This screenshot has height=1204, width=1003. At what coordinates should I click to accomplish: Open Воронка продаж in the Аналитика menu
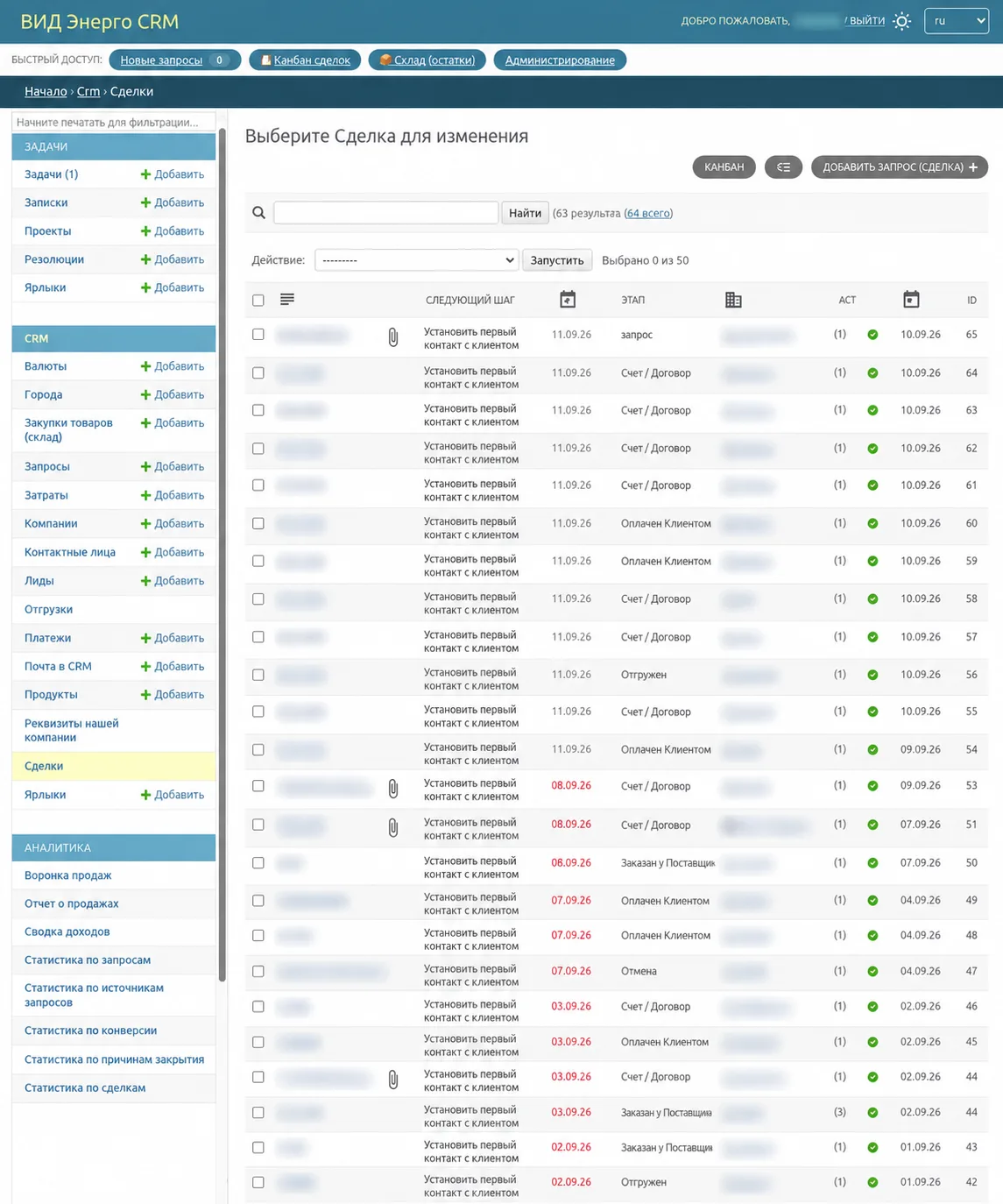pyautogui.click(x=68, y=875)
